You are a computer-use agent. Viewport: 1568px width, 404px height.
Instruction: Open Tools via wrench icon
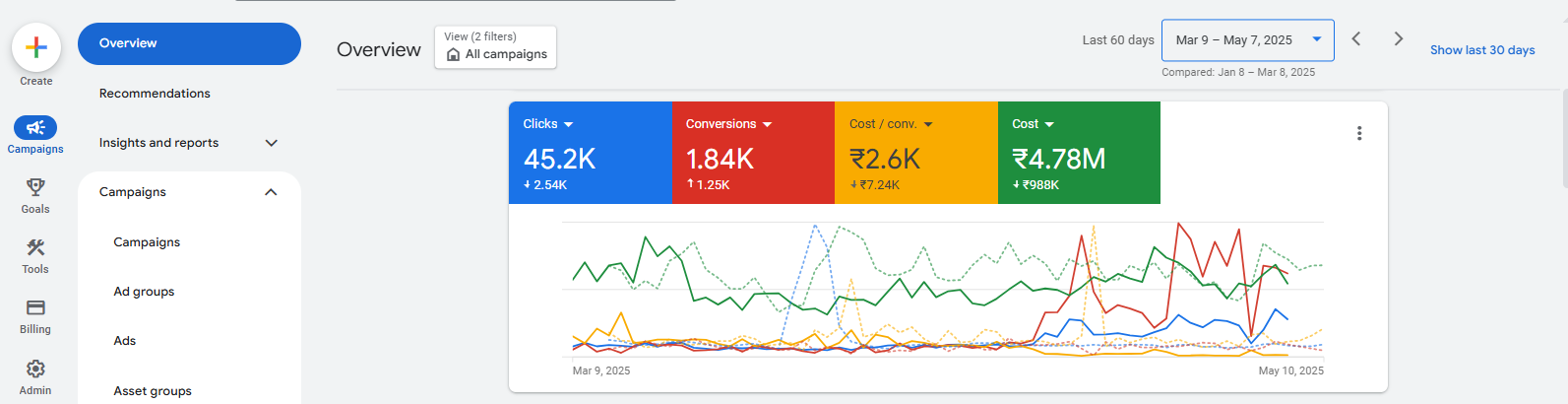(35, 247)
